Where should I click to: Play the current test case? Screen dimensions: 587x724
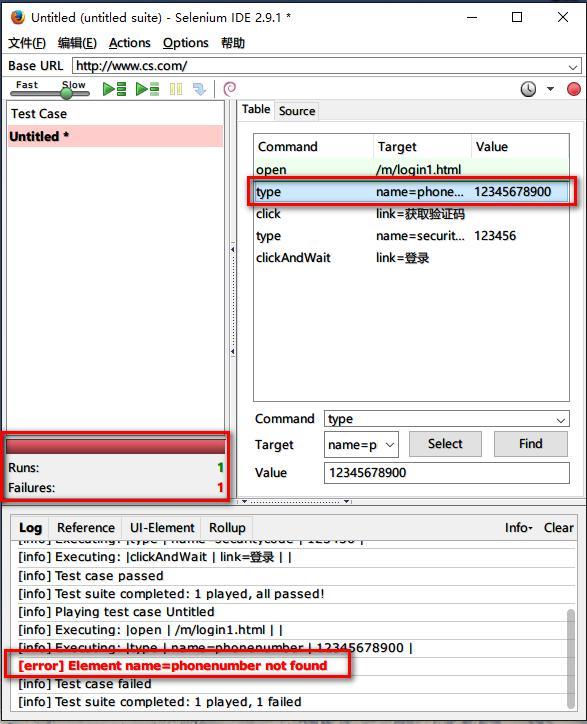click(x=147, y=89)
